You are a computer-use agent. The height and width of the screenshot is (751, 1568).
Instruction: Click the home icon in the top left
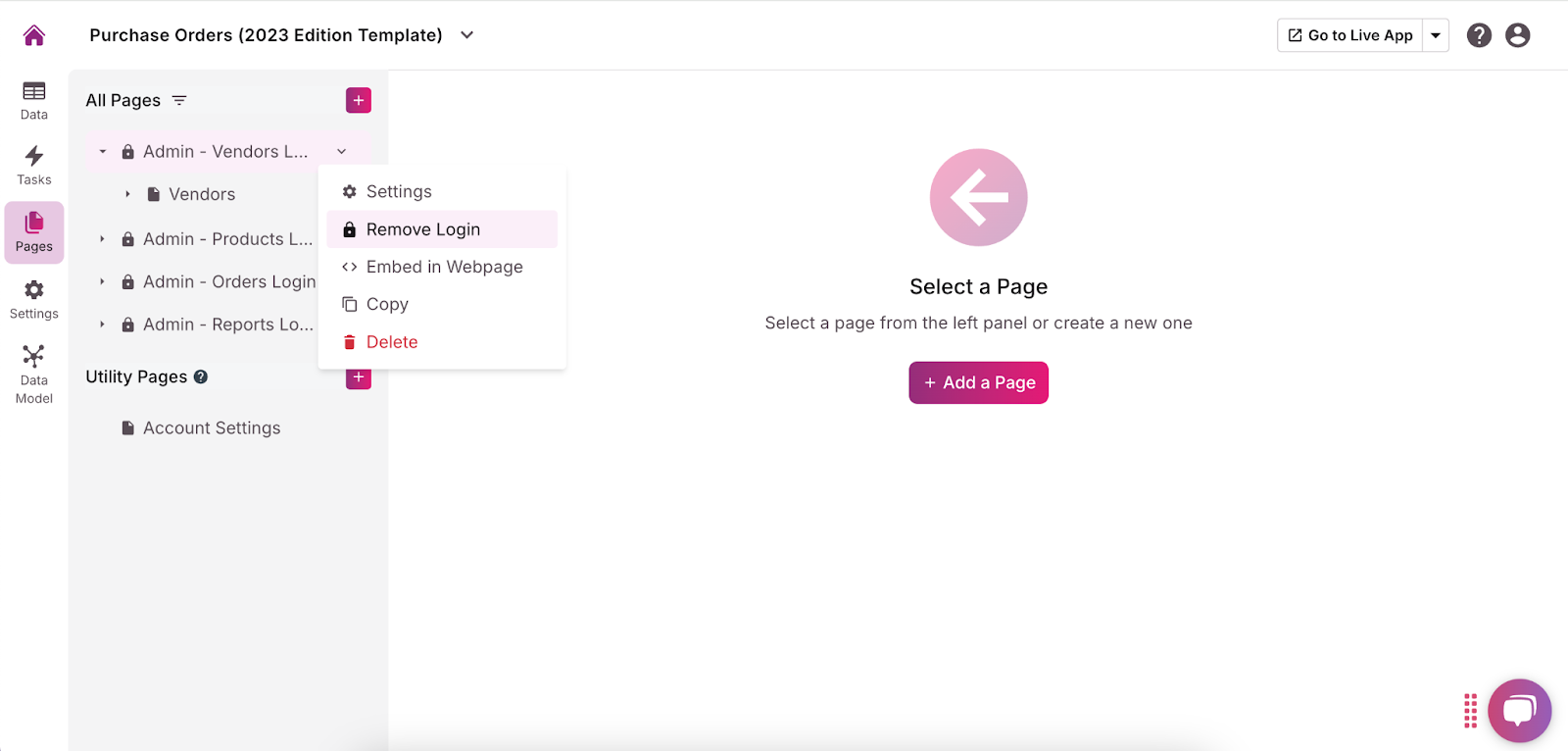tap(34, 35)
